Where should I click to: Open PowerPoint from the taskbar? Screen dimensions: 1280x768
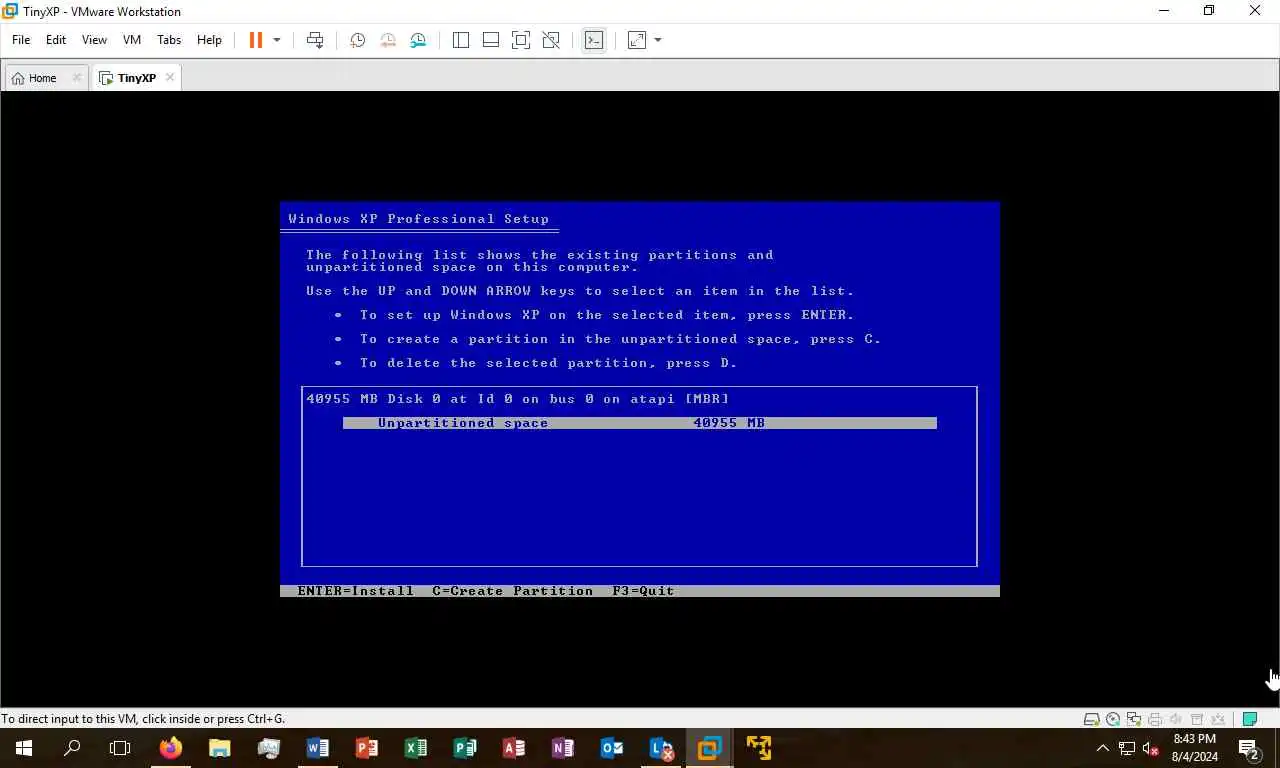click(366, 748)
